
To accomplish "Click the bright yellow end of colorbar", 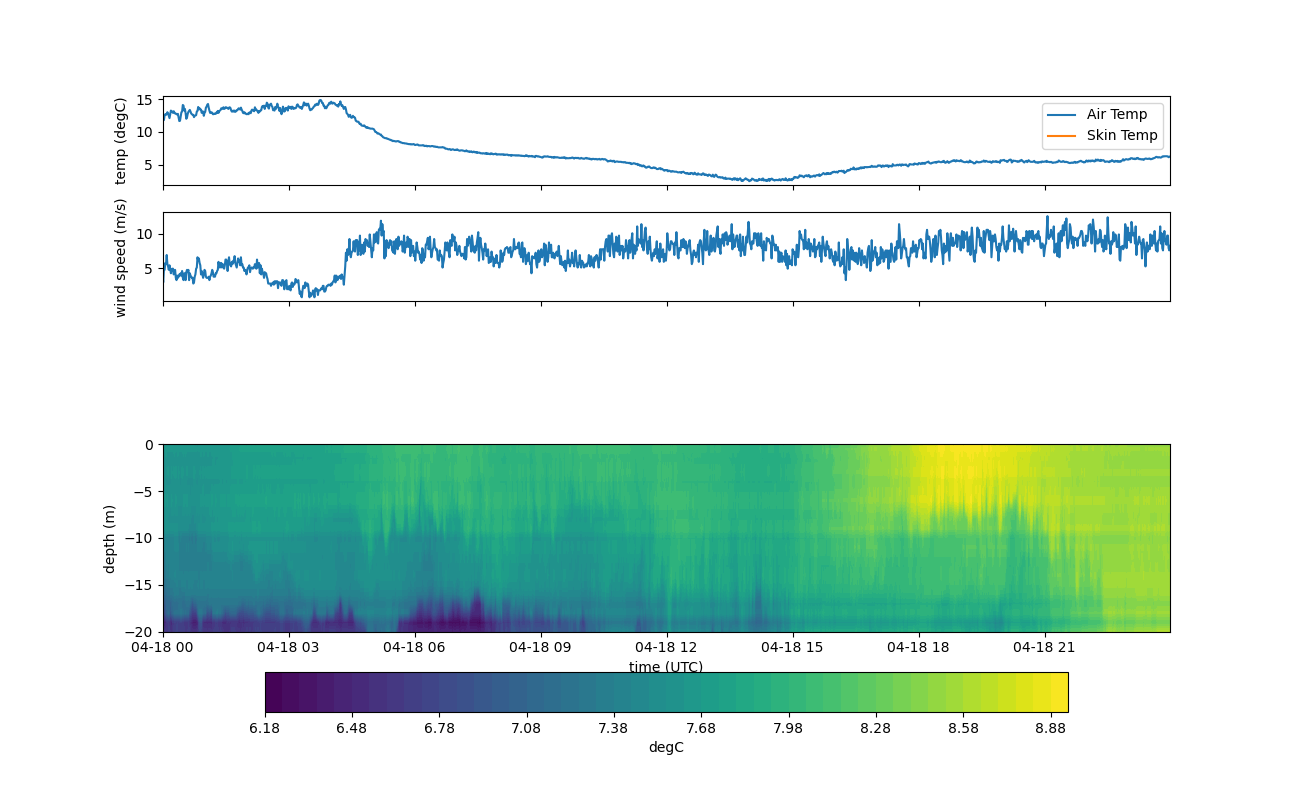I will pyautogui.click(x=1060, y=692).
